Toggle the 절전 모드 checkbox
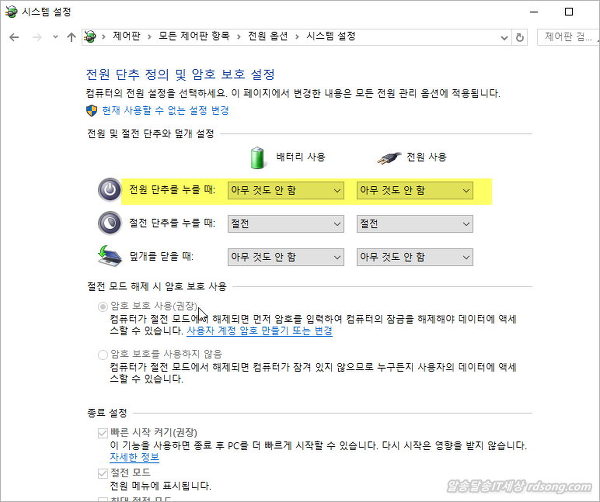Image resolution: width=600 pixels, height=502 pixels. 102,471
